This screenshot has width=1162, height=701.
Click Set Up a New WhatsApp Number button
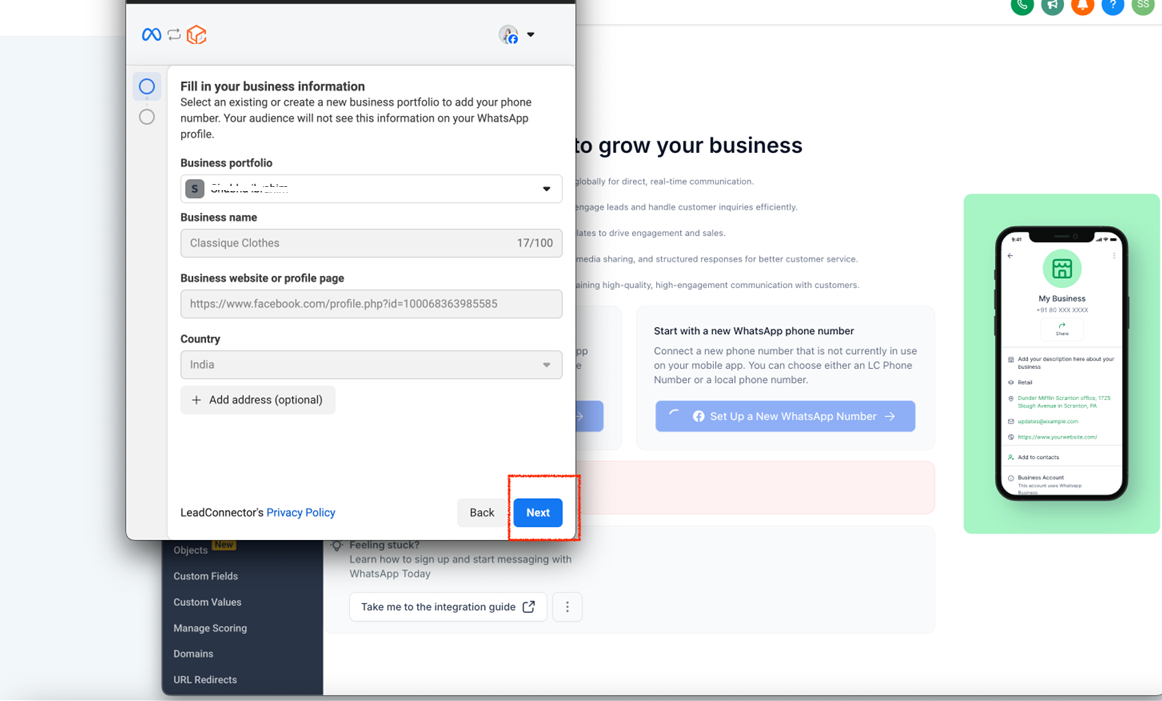[786, 416]
